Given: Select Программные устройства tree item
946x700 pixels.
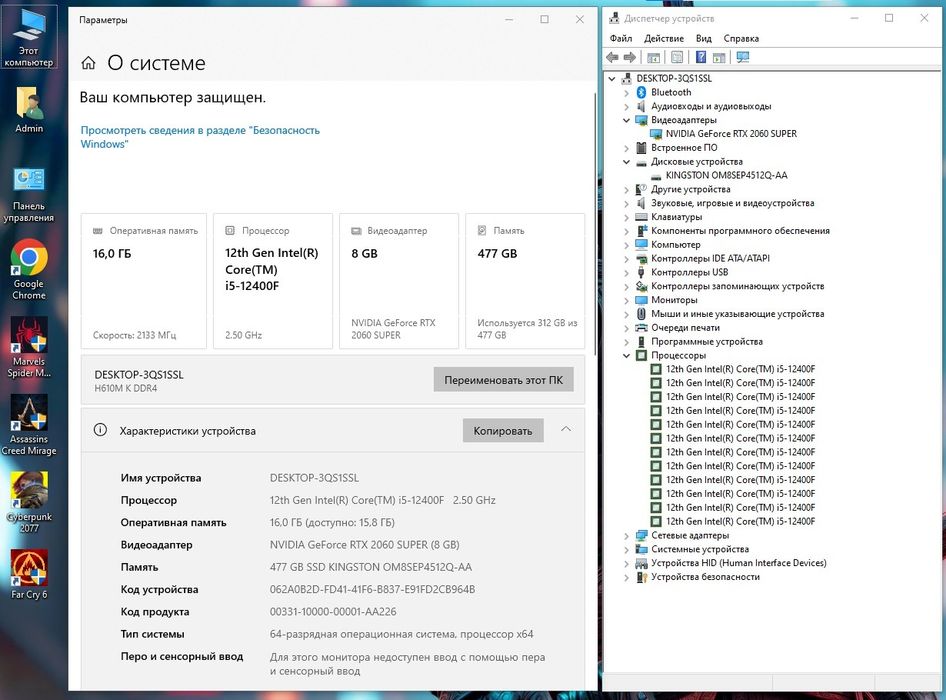Looking at the screenshot, I should (x=706, y=342).
